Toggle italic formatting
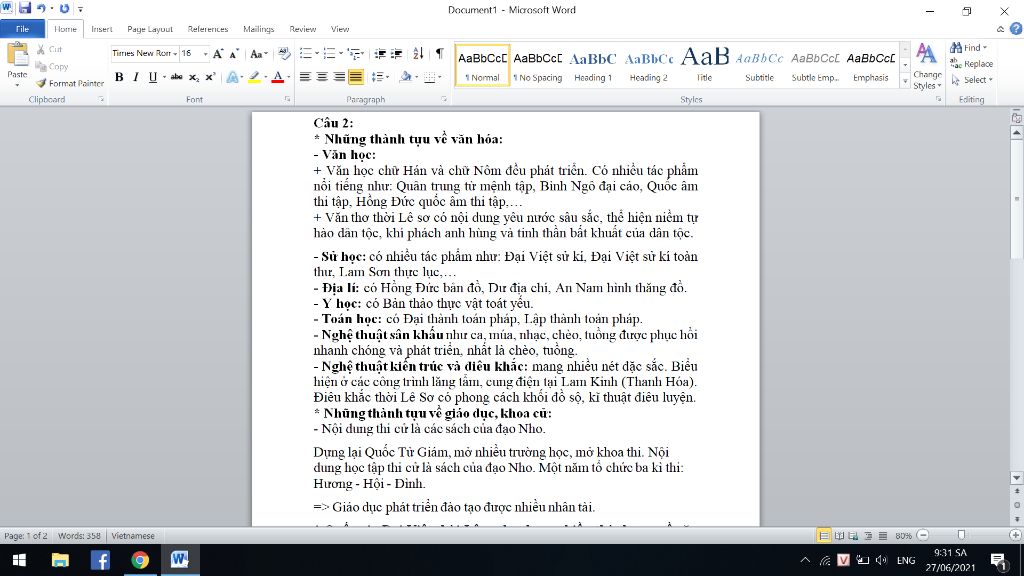Viewport: 1024px width, 576px height. click(x=136, y=77)
